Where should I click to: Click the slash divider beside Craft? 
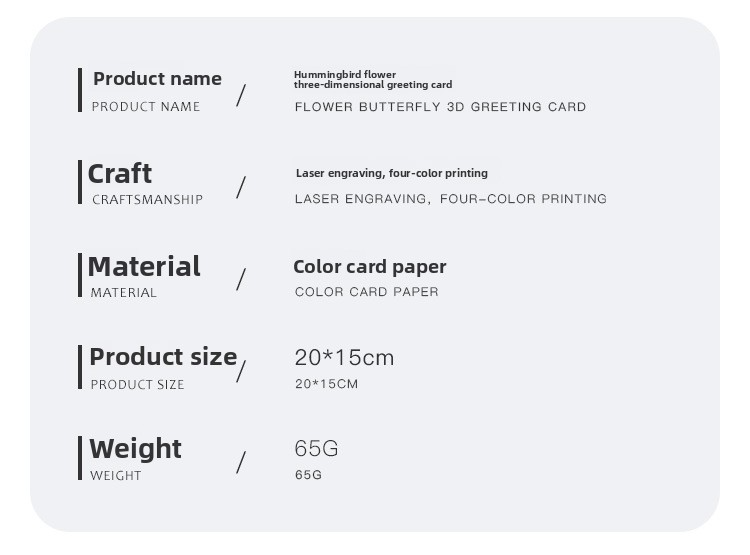(x=241, y=187)
